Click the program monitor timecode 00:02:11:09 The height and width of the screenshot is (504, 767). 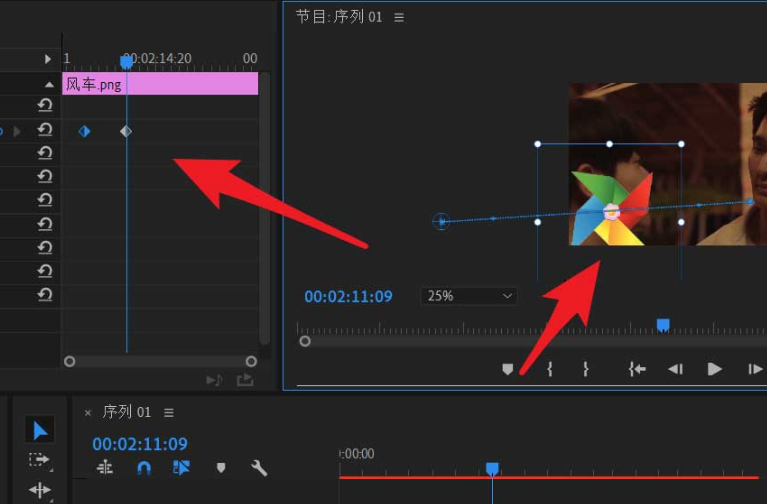coord(348,297)
